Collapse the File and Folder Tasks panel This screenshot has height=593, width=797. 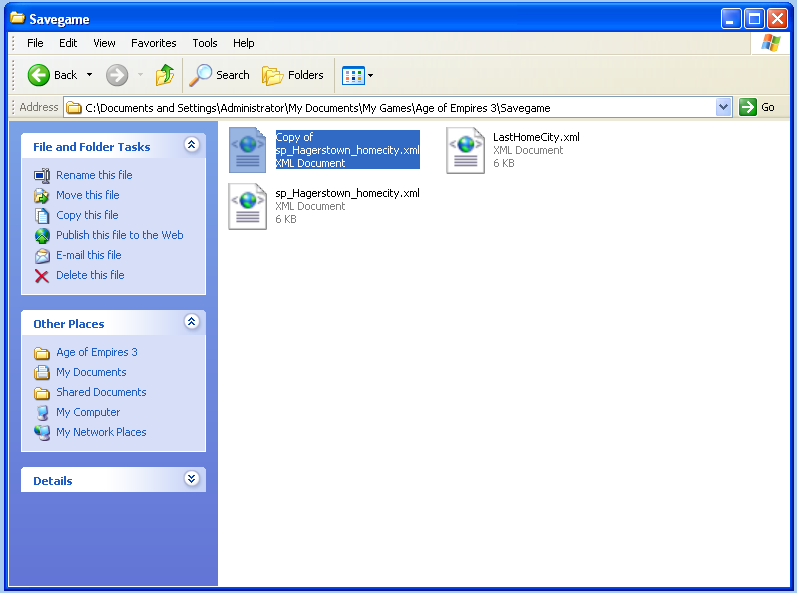click(x=192, y=145)
